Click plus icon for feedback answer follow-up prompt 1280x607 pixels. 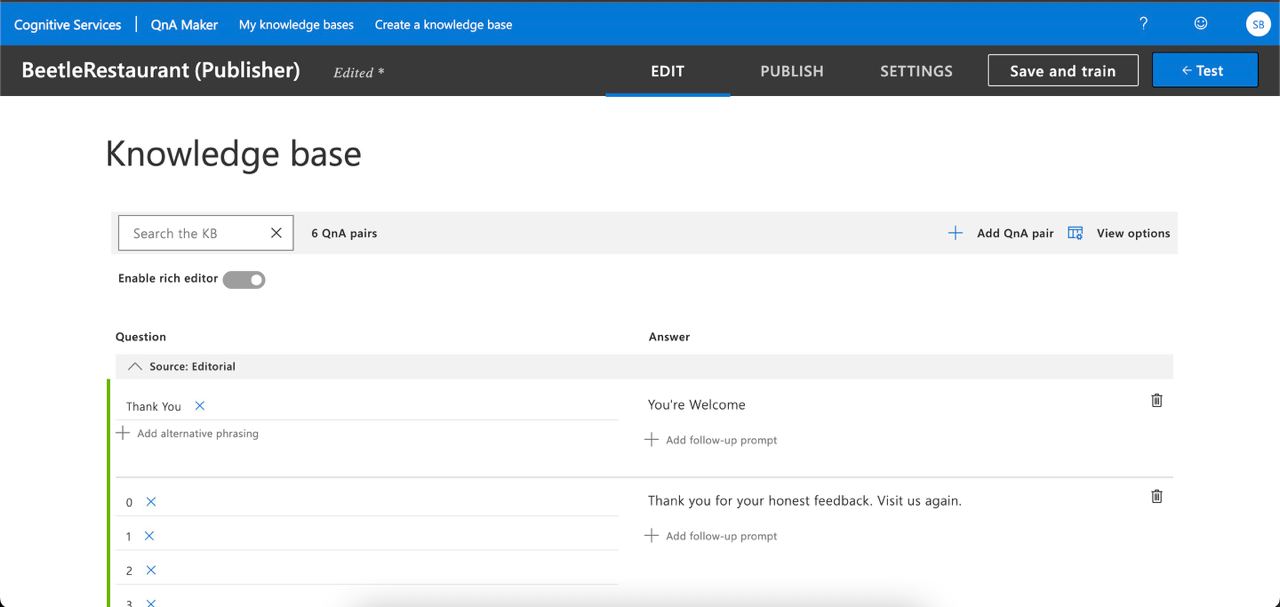[651, 535]
